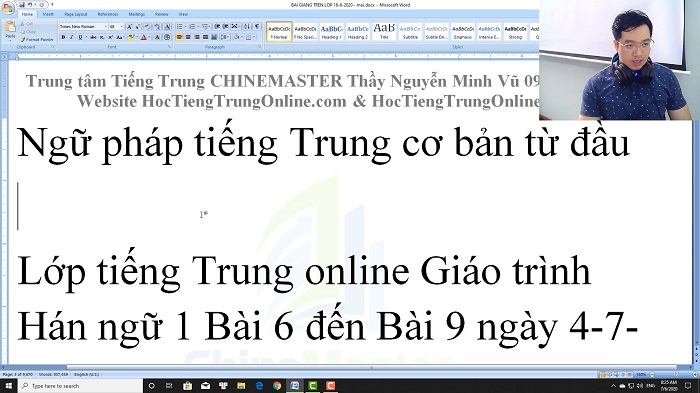The height and width of the screenshot is (393, 700).
Task: Select Align Text Right
Action: (x=197, y=38)
